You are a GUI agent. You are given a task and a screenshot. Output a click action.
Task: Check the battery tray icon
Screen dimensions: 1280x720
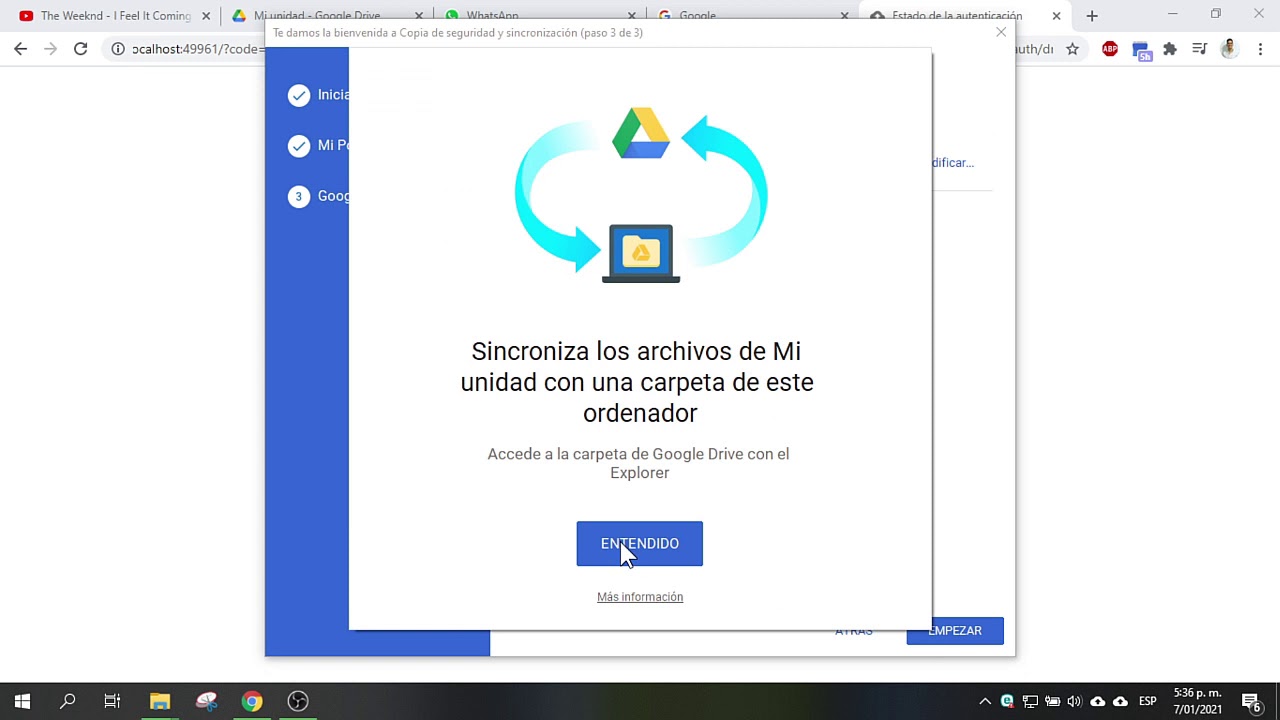(x=1052, y=701)
